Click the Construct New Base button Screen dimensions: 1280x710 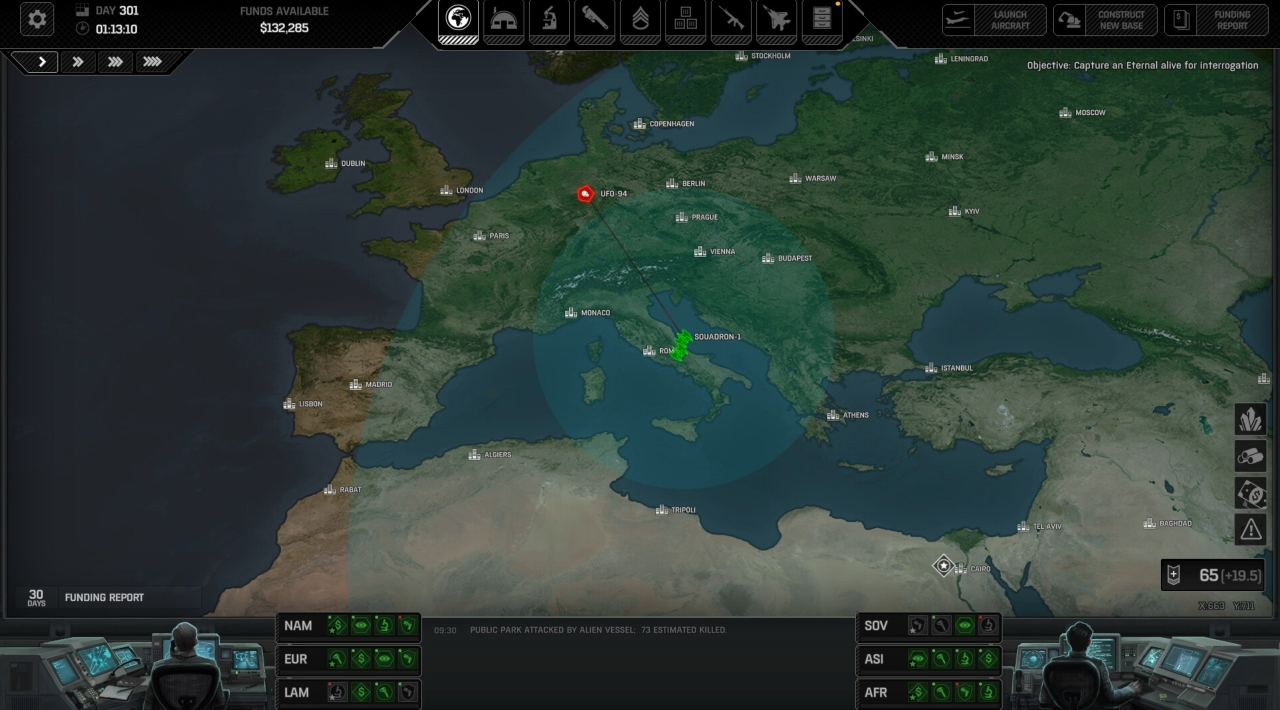point(1105,20)
